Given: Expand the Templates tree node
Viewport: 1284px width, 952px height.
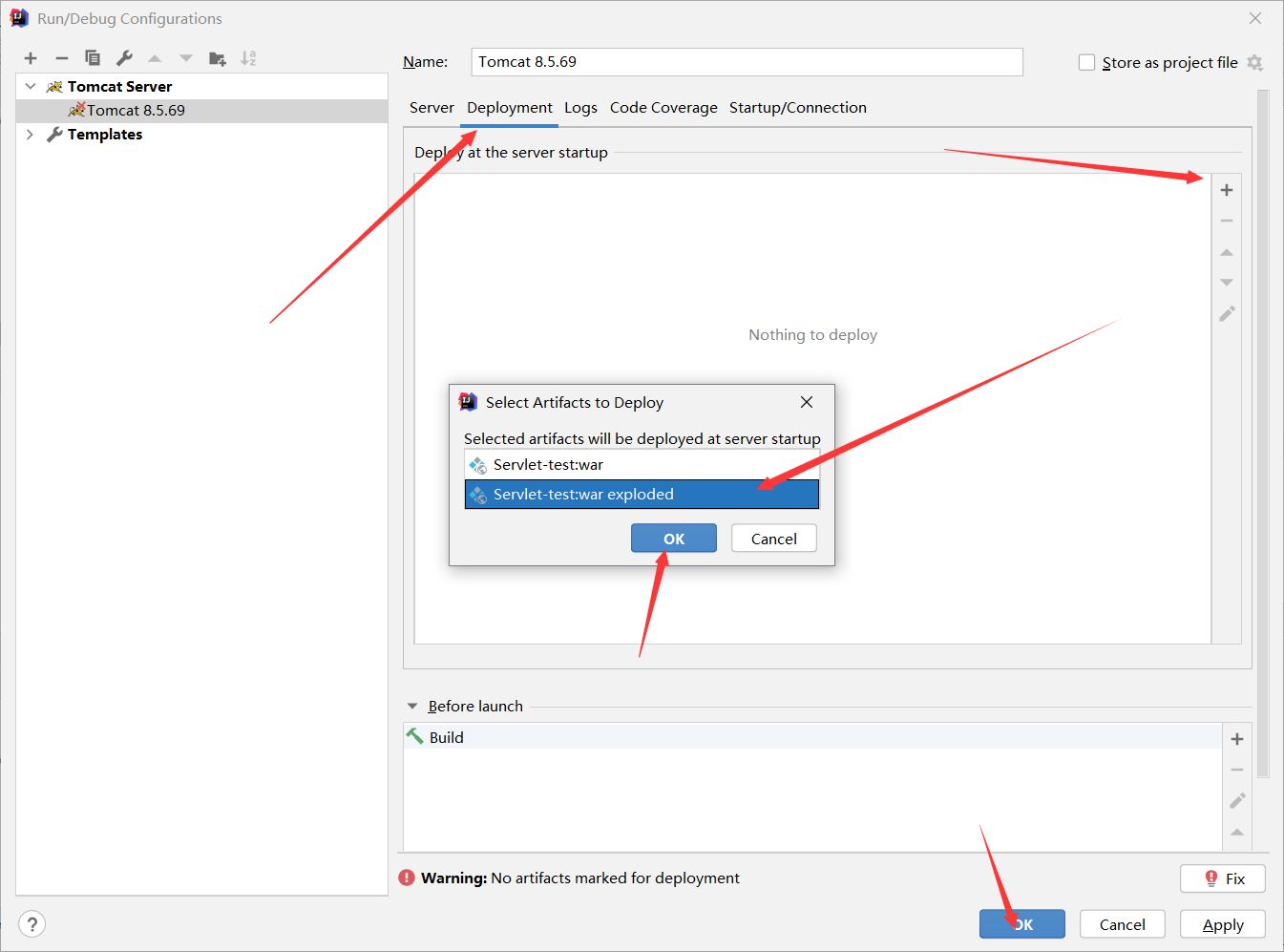Looking at the screenshot, I should [31, 135].
